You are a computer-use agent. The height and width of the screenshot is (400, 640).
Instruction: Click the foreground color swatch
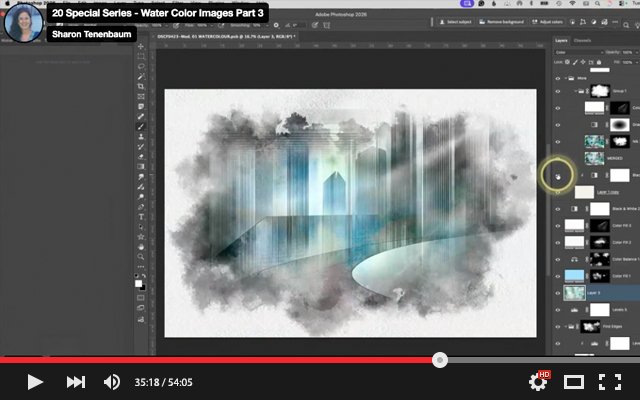pos(139,284)
